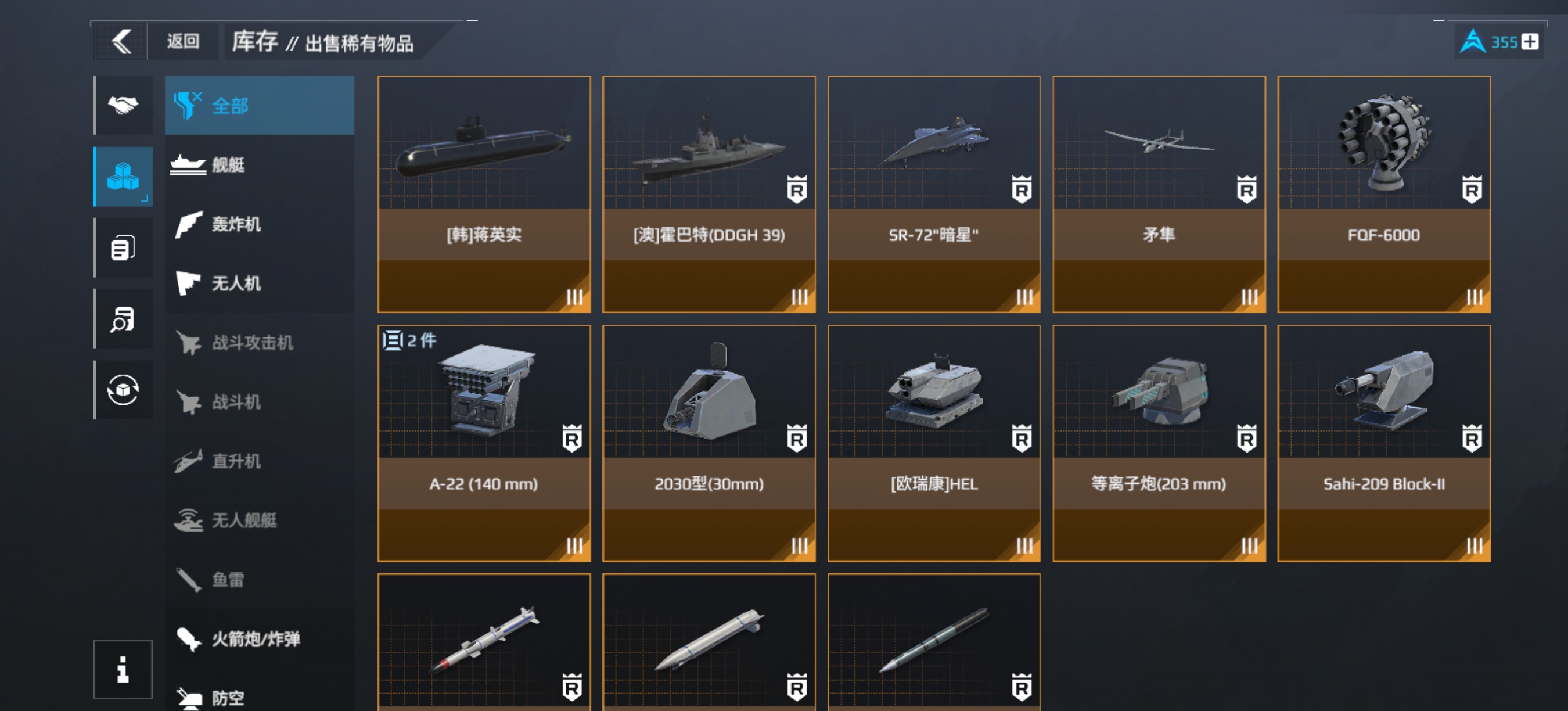Click the 返回 back button

click(183, 42)
